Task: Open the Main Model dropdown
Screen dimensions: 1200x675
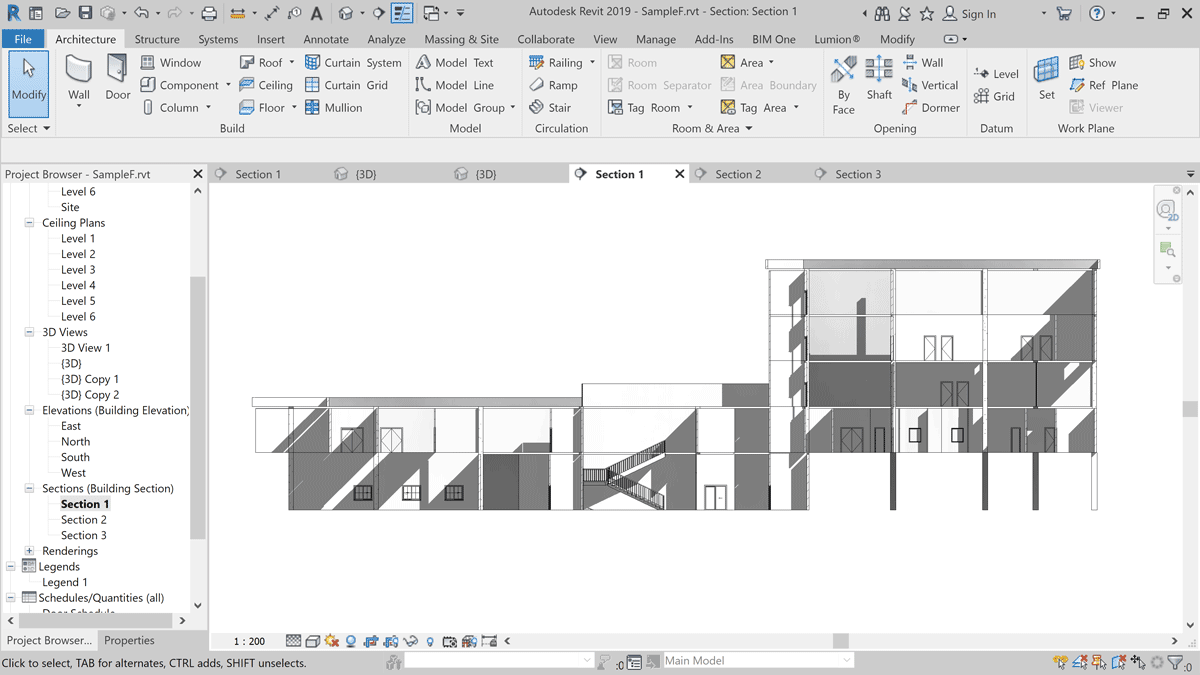Action: (x=845, y=661)
